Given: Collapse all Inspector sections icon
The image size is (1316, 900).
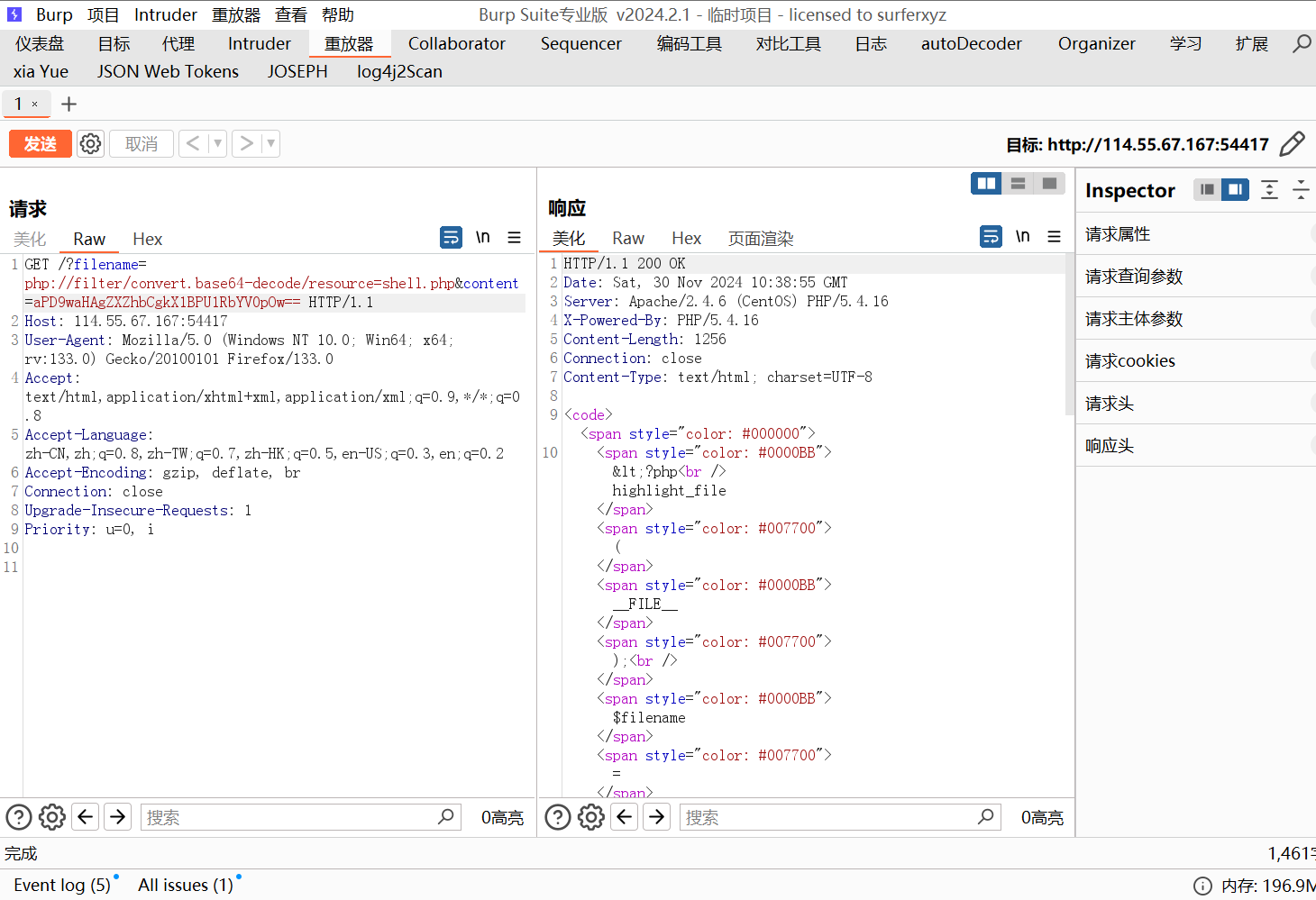Looking at the screenshot, I should (x=1301, y=189).
